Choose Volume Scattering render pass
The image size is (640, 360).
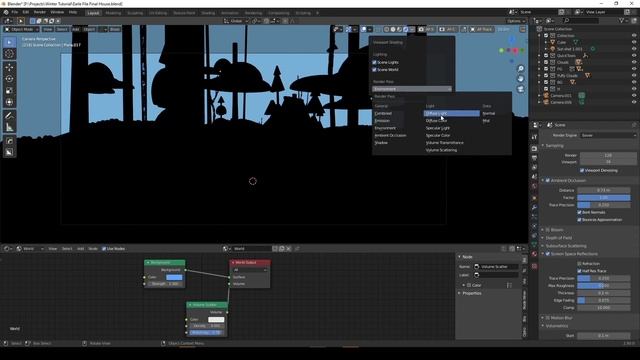[441, 150]
